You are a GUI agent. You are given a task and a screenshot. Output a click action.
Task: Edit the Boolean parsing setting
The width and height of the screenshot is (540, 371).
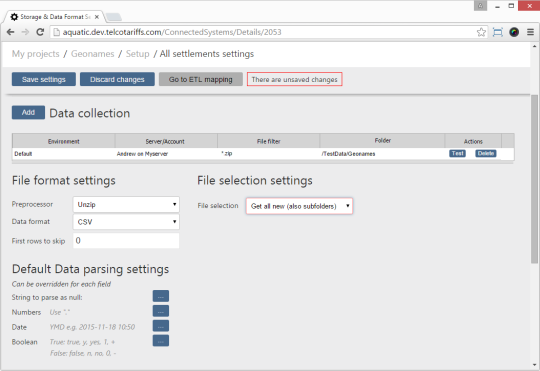[x=161, y=341]
